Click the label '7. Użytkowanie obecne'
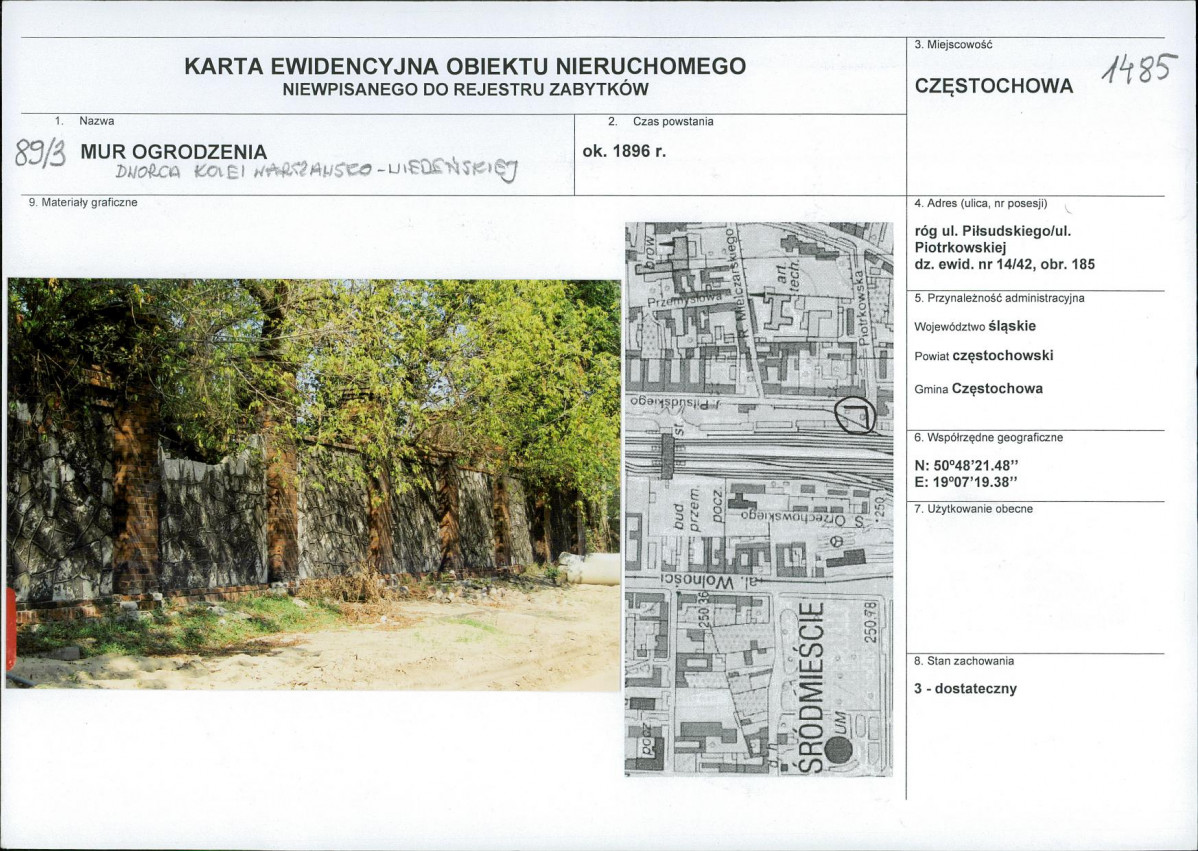The width and height of the screenshot is (1198, 851). 973,509
